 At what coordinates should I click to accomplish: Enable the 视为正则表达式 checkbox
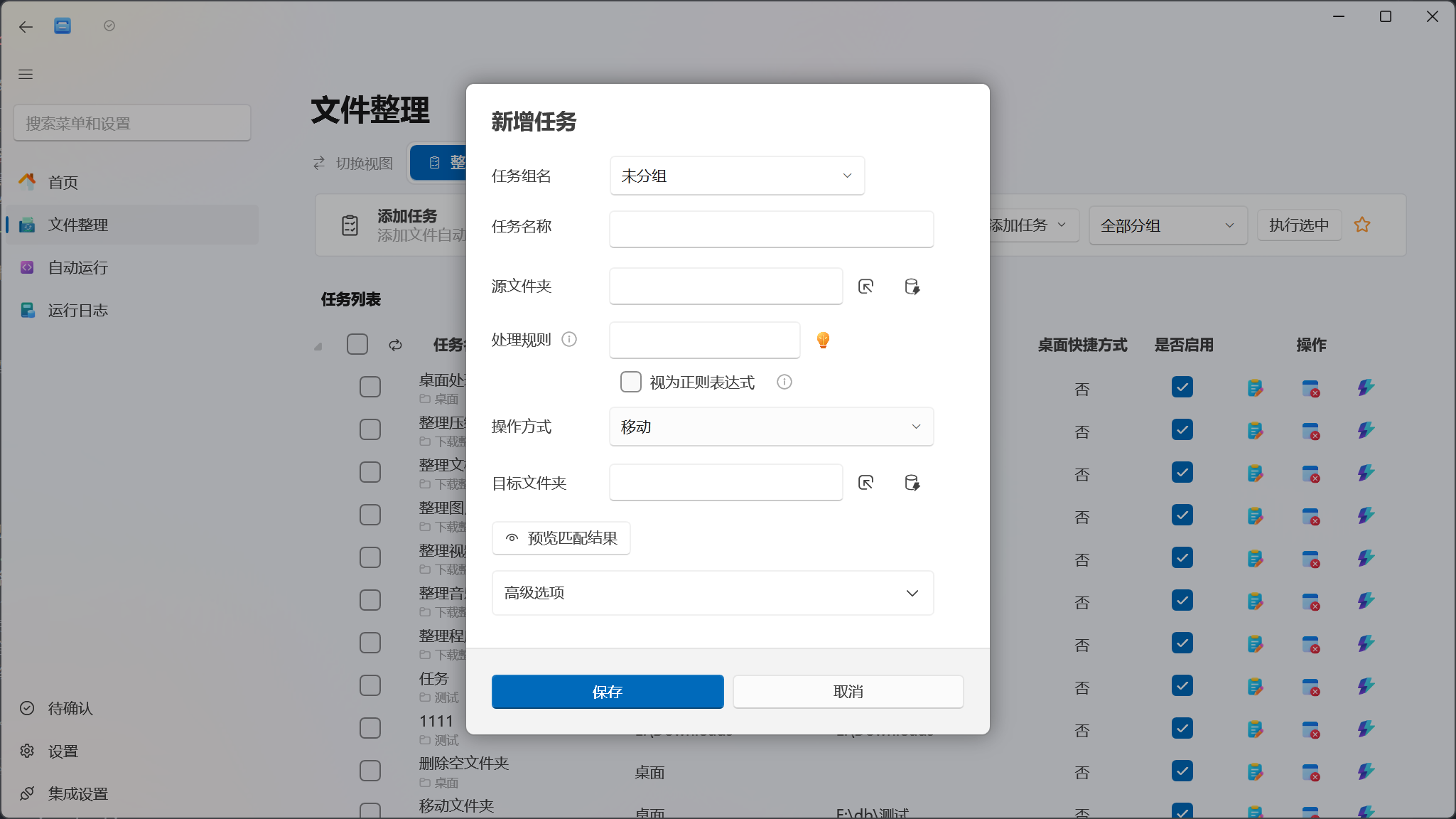(631, 382)
